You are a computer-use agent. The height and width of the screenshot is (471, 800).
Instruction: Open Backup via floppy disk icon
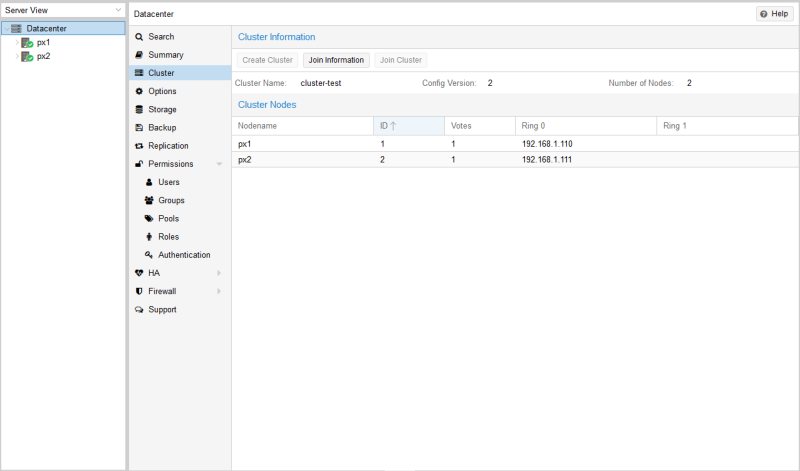[x=140, y=128]
